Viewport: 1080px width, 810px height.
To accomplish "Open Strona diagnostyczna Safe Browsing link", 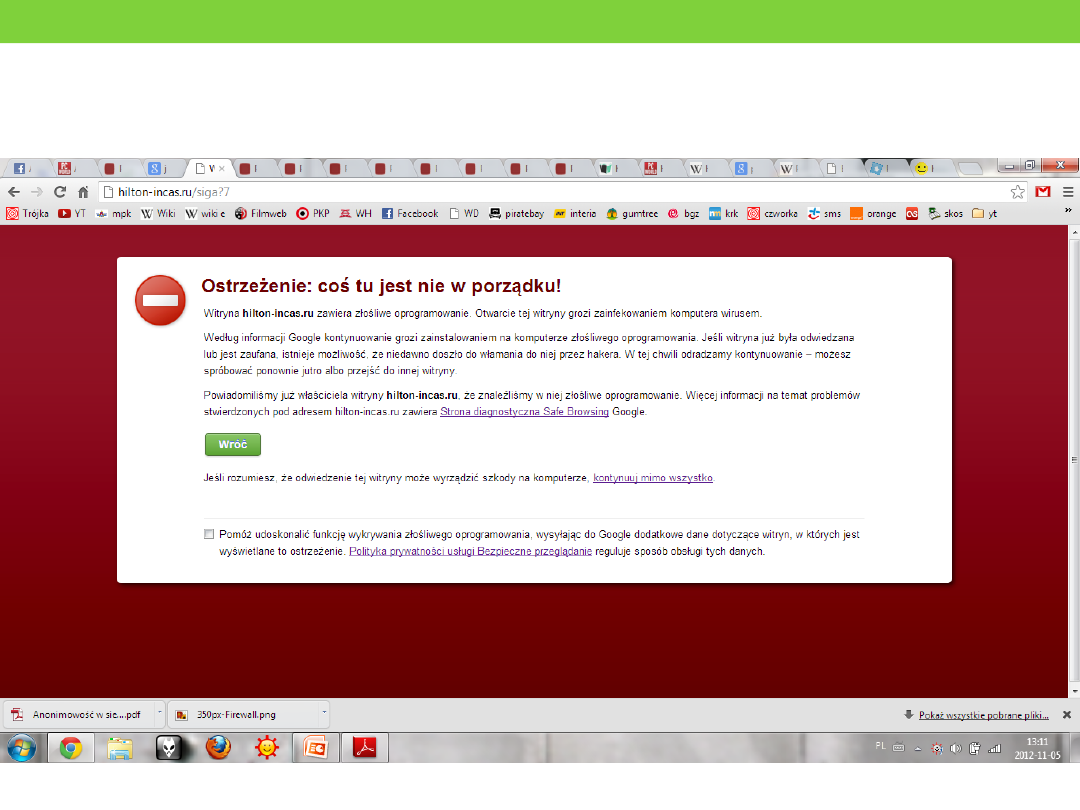I will [524, 411].
